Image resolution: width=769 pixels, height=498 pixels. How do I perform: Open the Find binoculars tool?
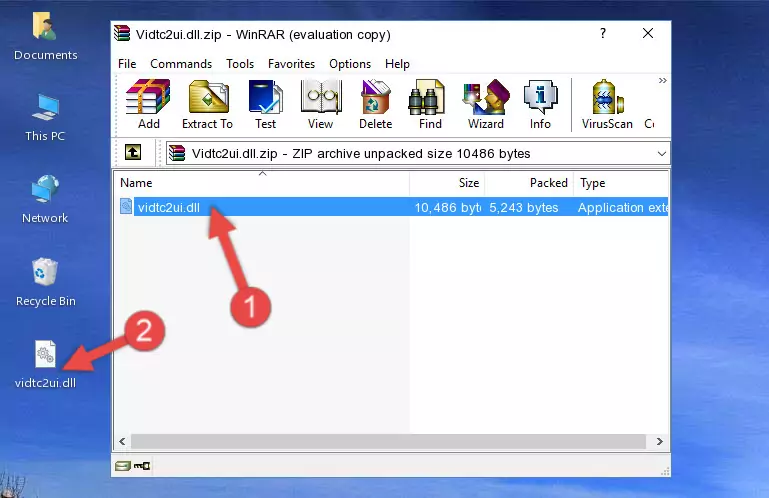[x=430, y=105]
